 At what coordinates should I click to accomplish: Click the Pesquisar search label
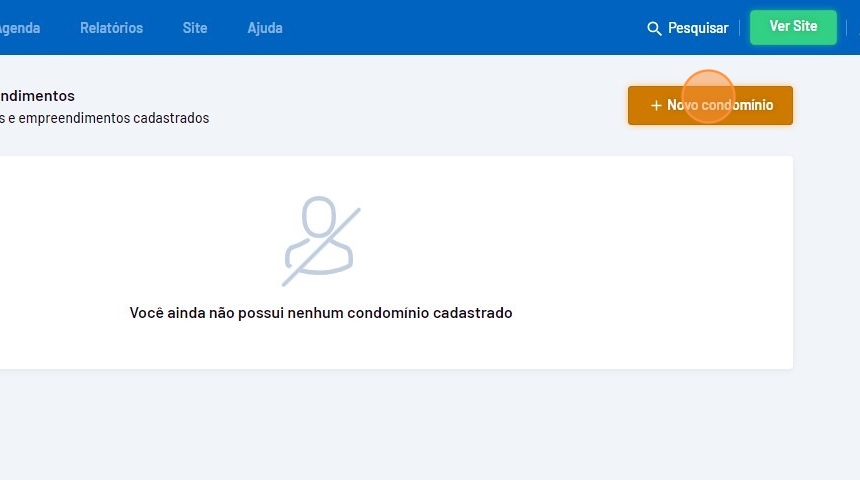[x=698, y=28]
